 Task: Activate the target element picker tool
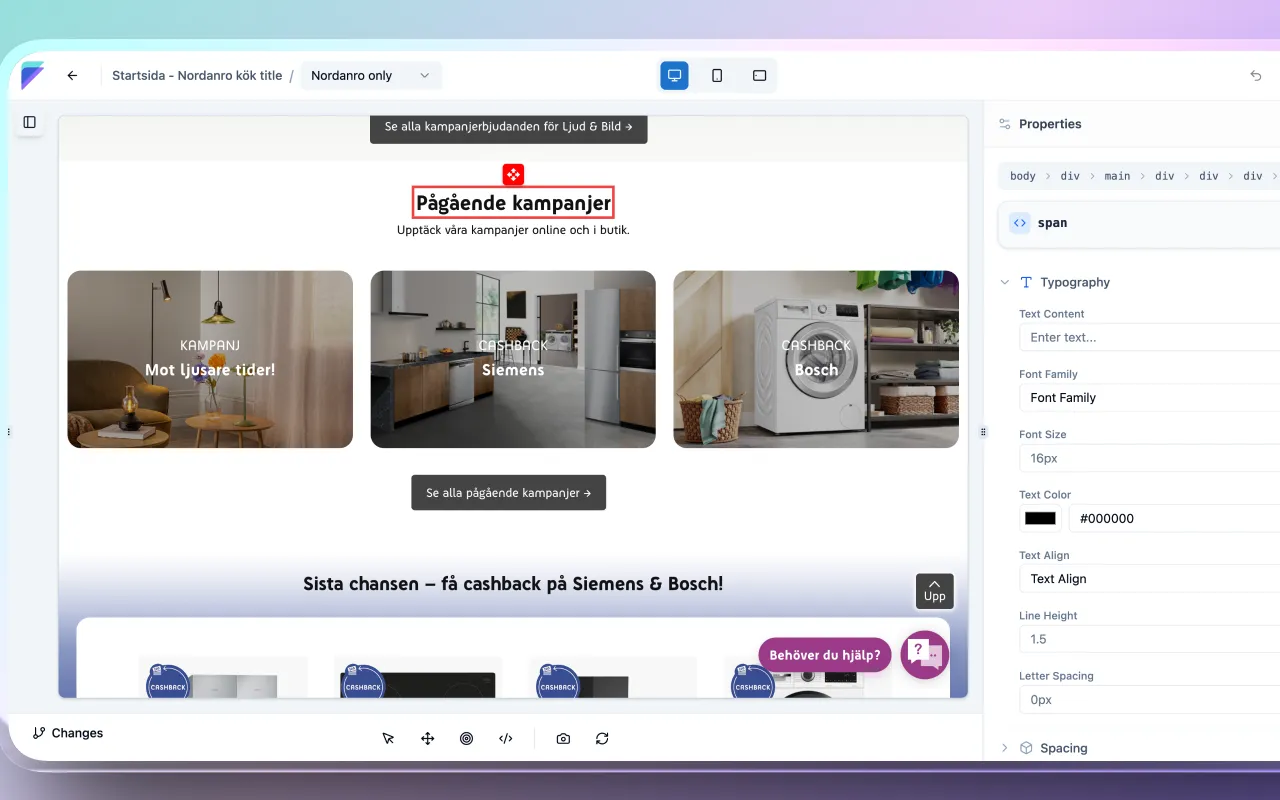[x=466, y=738]
